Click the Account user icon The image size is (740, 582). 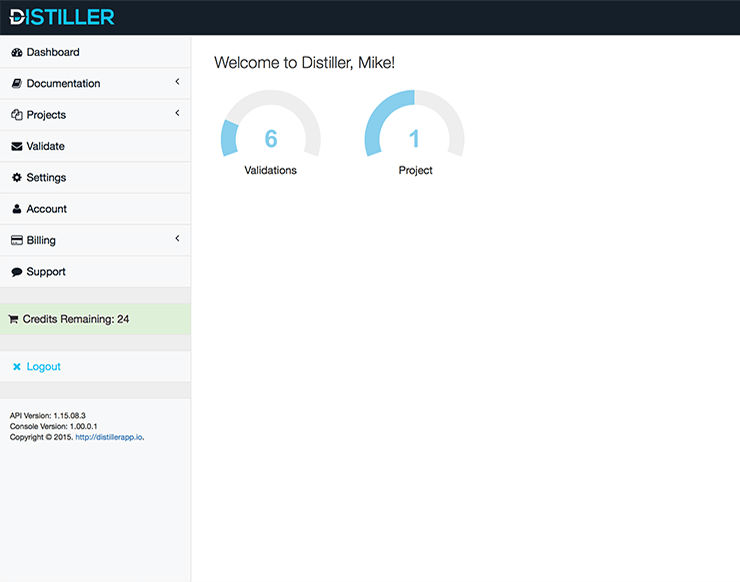(x=17, y=209)
